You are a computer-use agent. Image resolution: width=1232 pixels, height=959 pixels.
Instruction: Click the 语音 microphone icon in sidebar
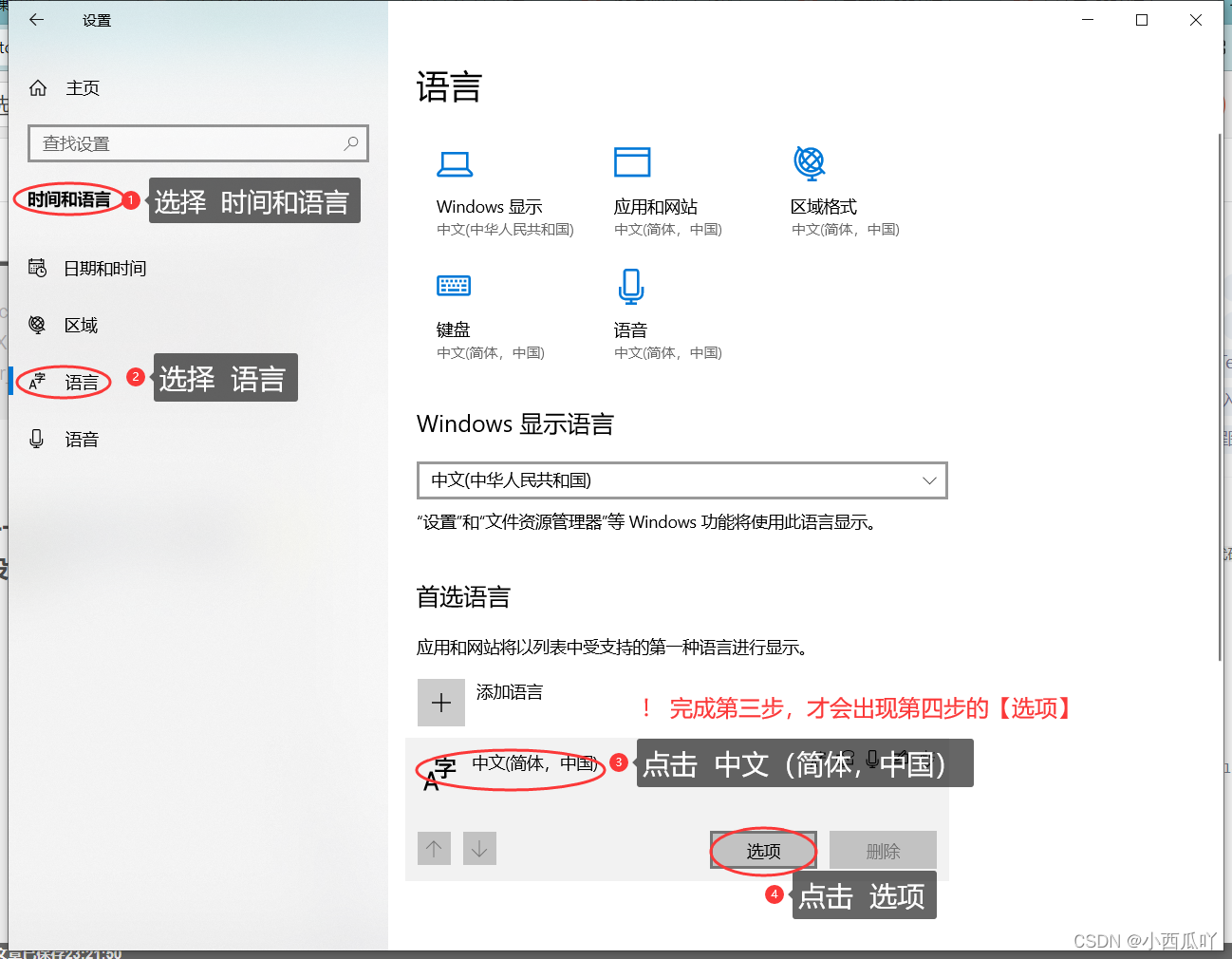[37, 439]
